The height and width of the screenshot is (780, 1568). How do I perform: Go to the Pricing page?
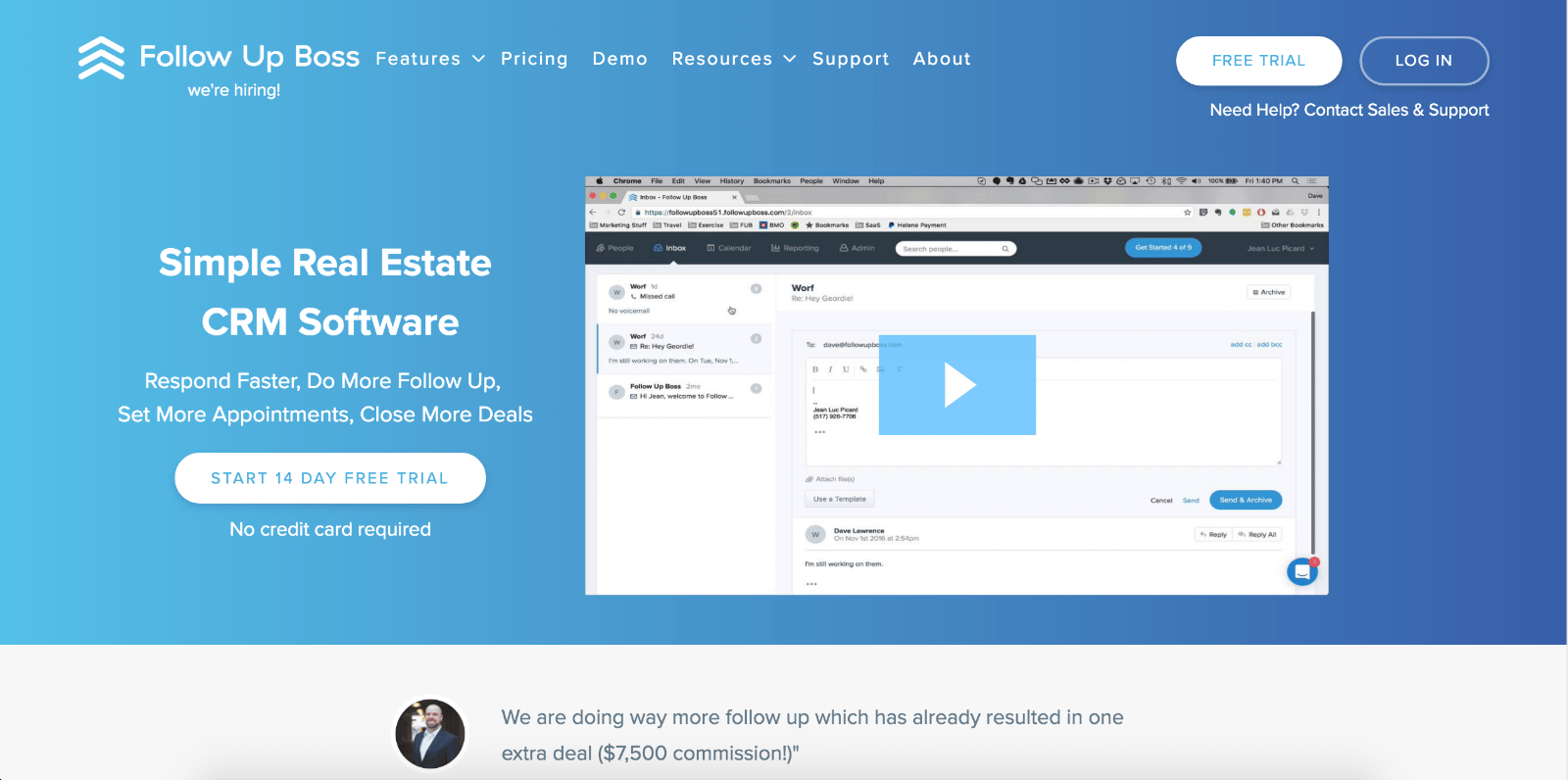tap(534, 59)
